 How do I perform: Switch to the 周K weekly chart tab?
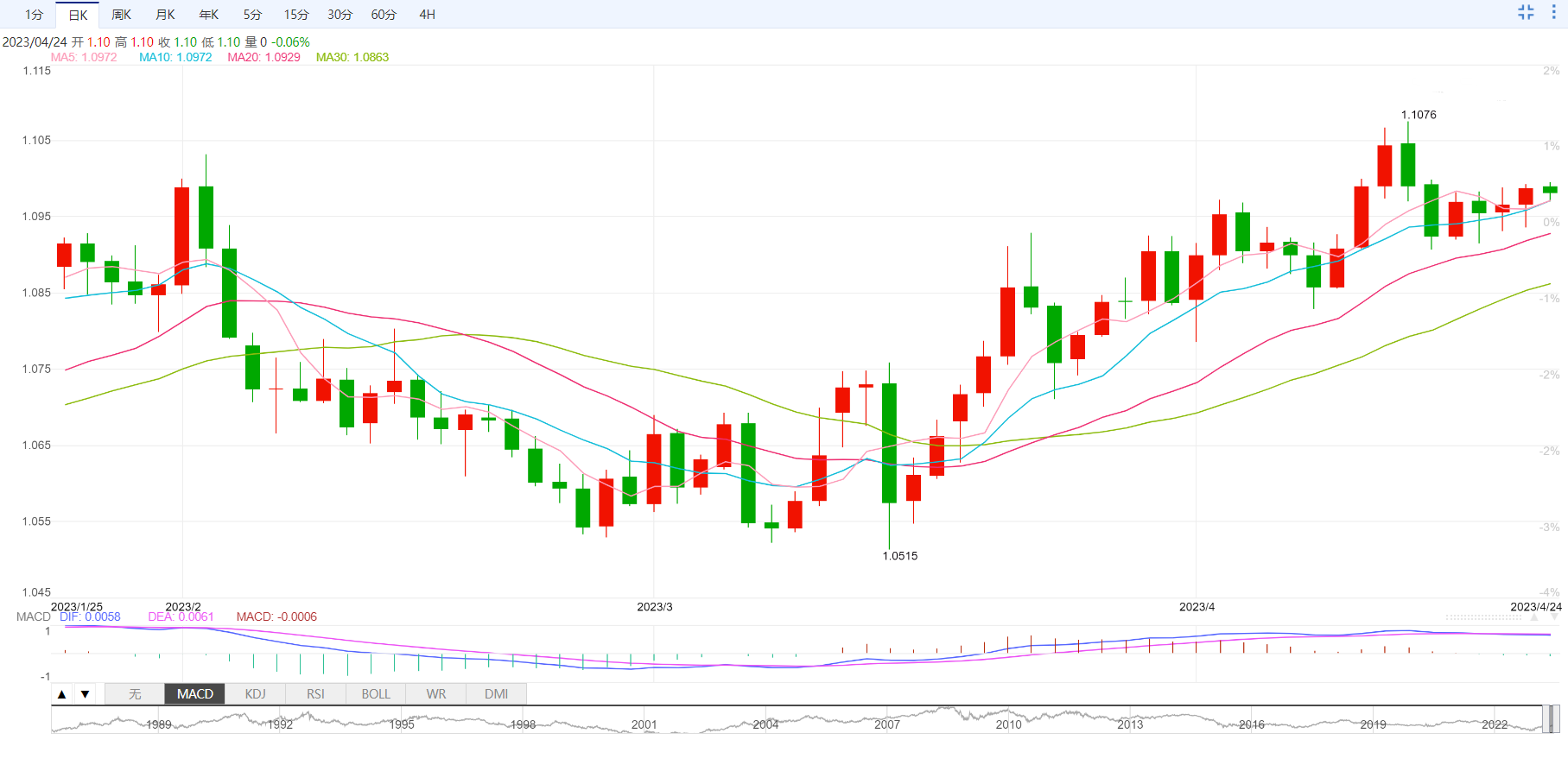tap(121, 15)
